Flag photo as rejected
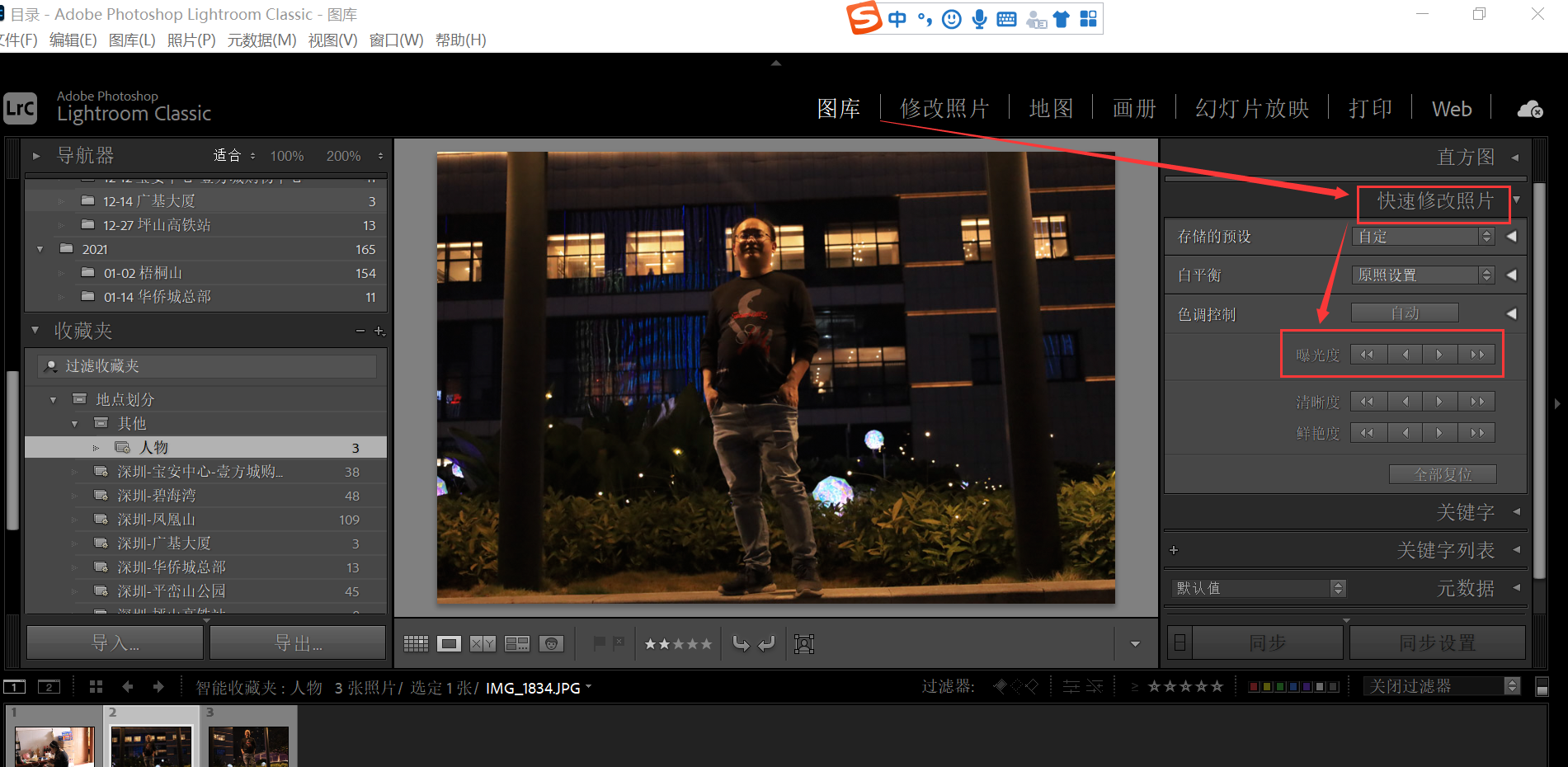This screenshot has width=1568, height=767. point(619,642)
